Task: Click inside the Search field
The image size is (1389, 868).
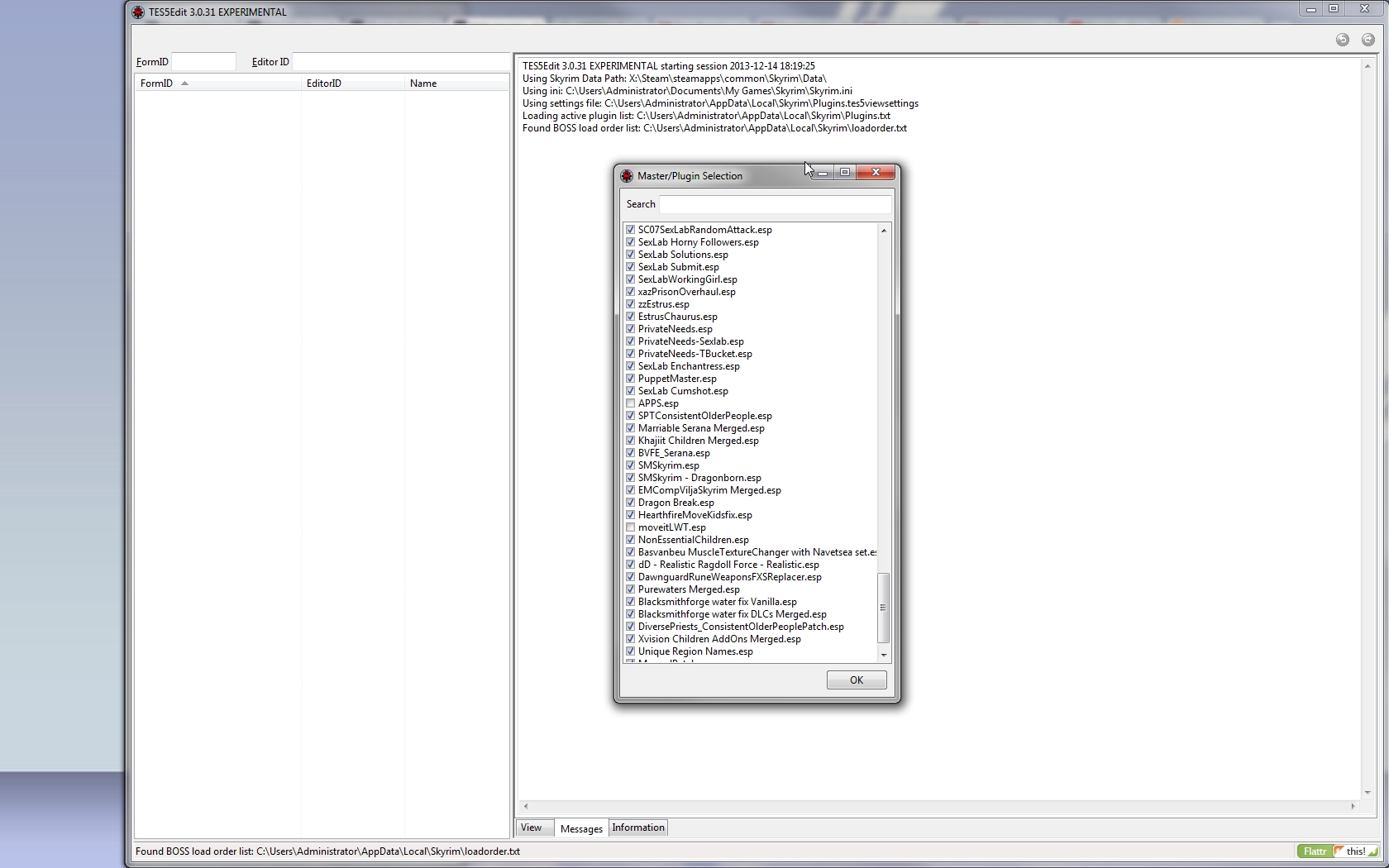Action: pos(773,204)
